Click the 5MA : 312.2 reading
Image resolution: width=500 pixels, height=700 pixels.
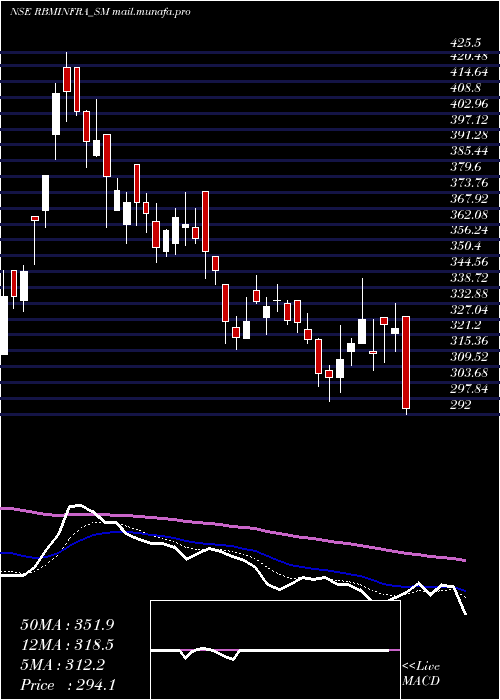tap(62, 665)
